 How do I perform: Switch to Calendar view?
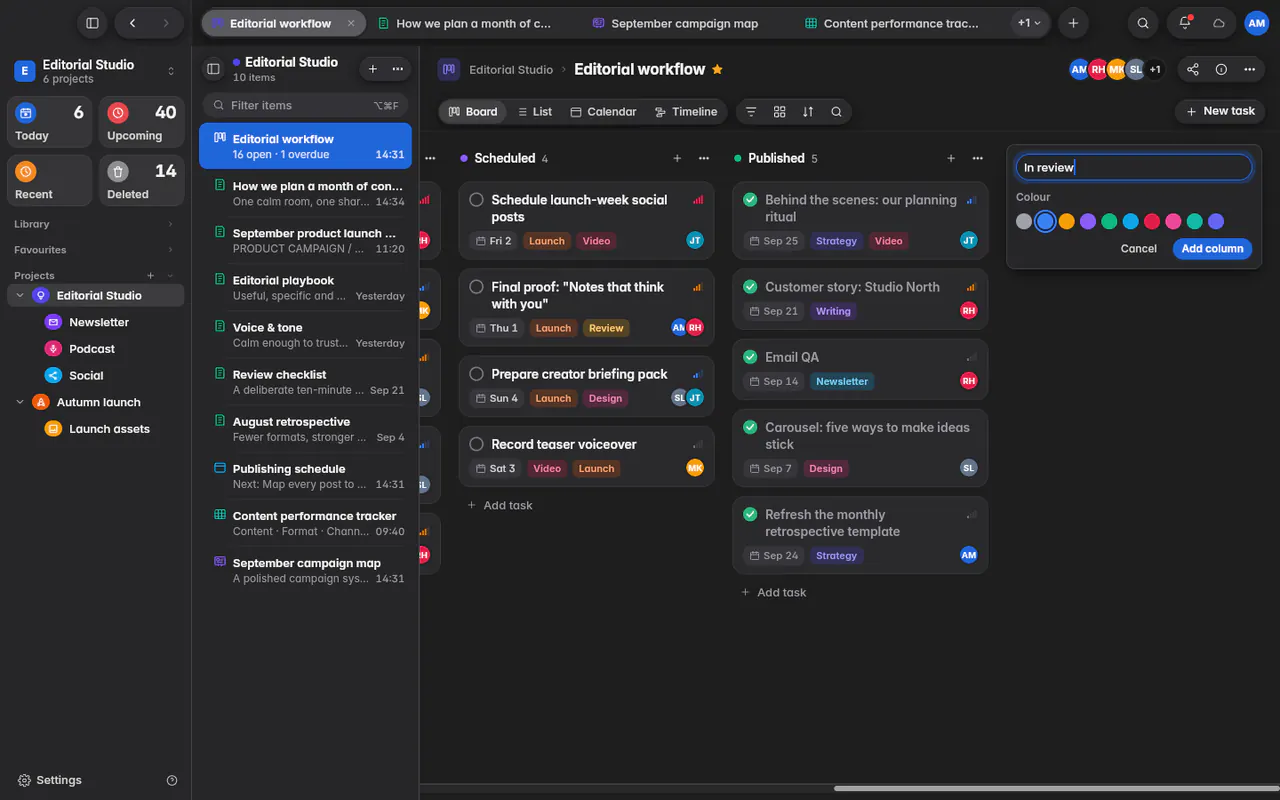pyautogui.click(x=603, y=112)
